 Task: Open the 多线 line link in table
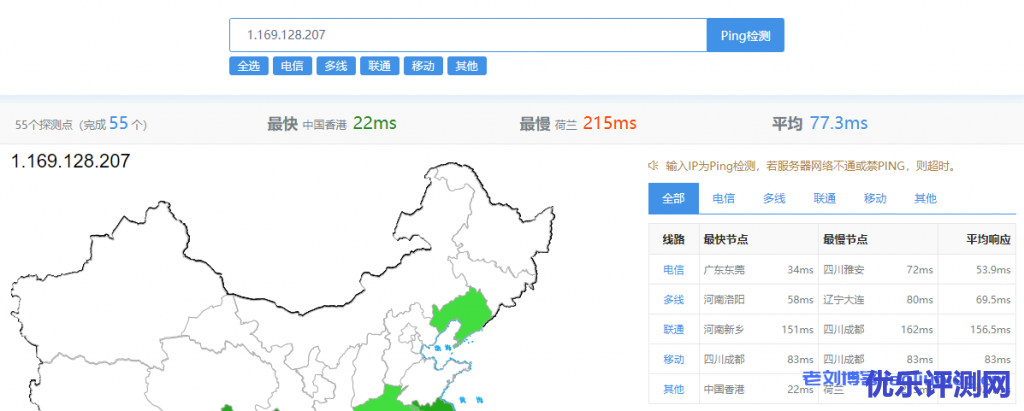pyautogui.click(x=673, y=300)
